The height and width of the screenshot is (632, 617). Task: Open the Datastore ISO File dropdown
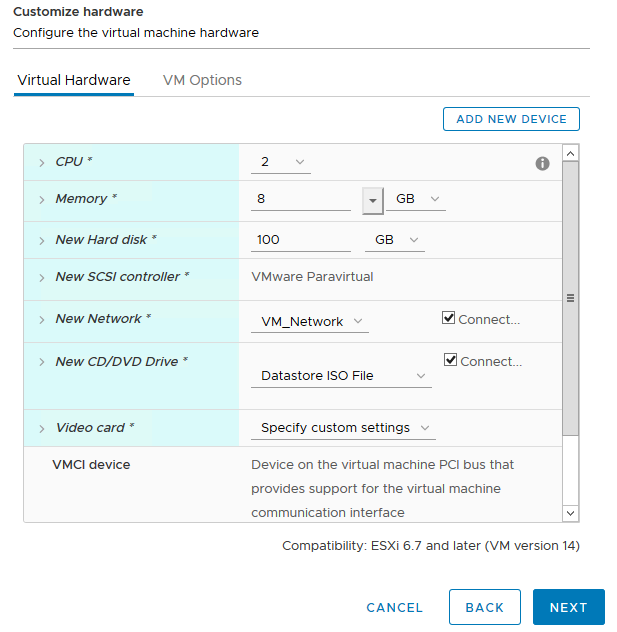coord(341,376)
